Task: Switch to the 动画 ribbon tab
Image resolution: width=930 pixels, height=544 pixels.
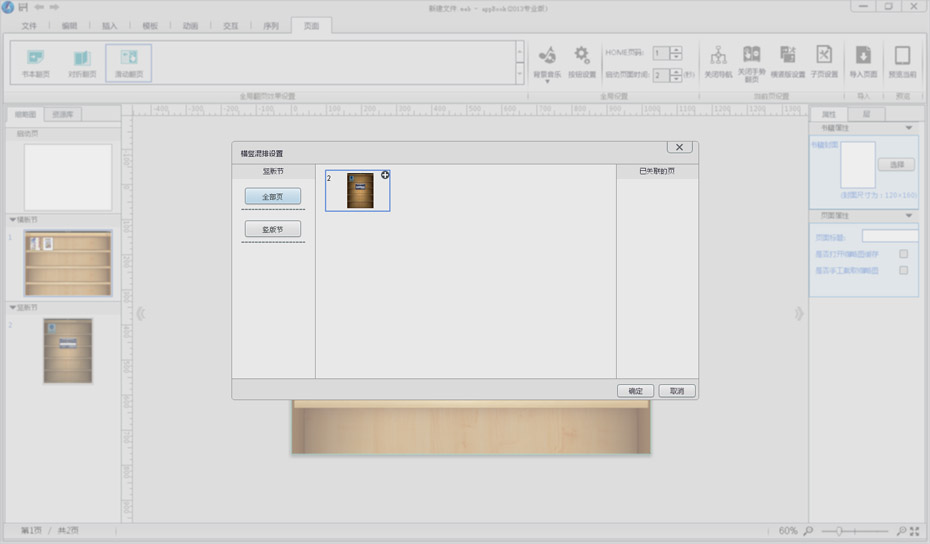Action: [190, 26]
